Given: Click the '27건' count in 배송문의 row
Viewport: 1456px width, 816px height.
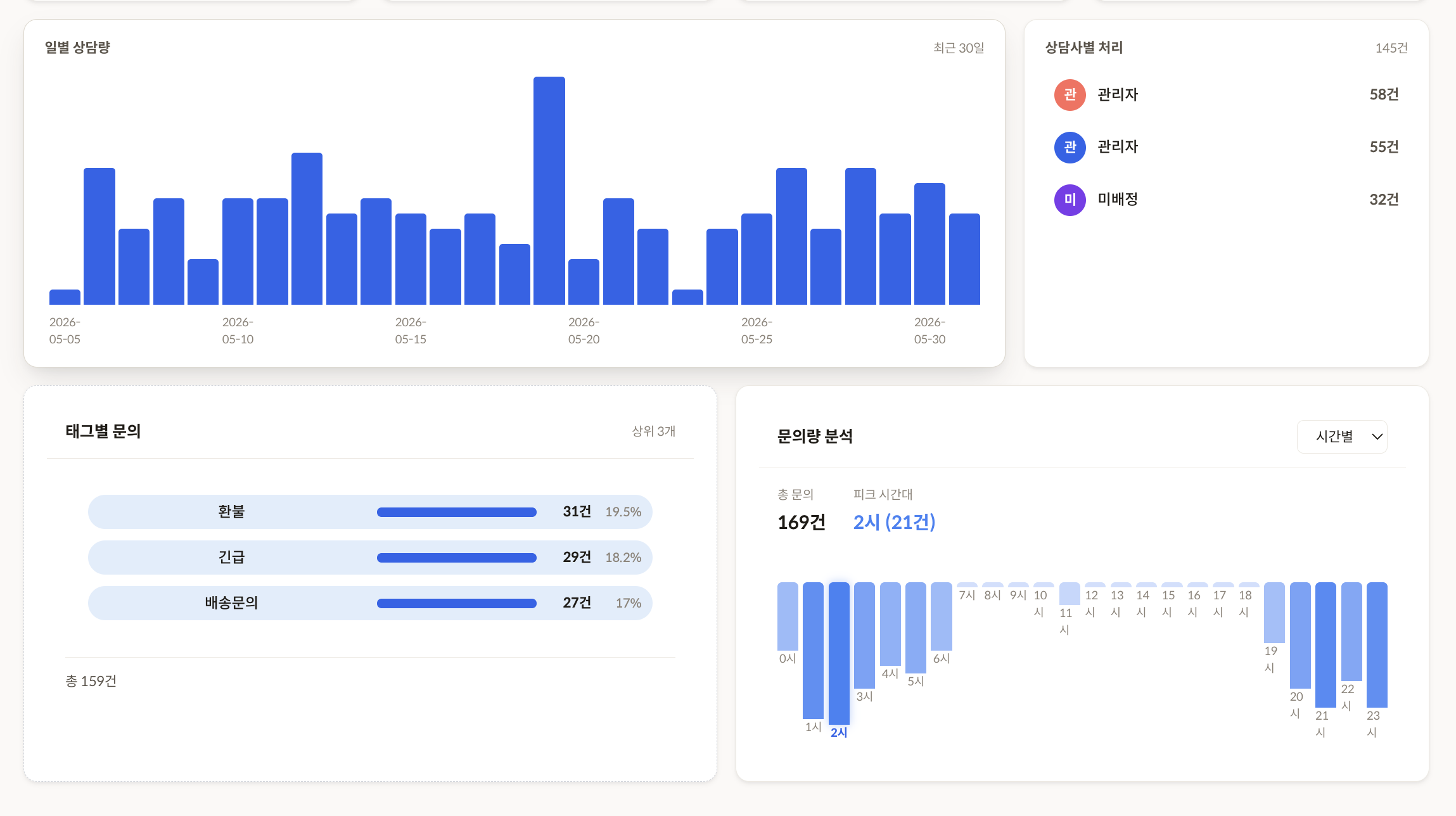Looking at the screenshot, I should tap(577, 602).
